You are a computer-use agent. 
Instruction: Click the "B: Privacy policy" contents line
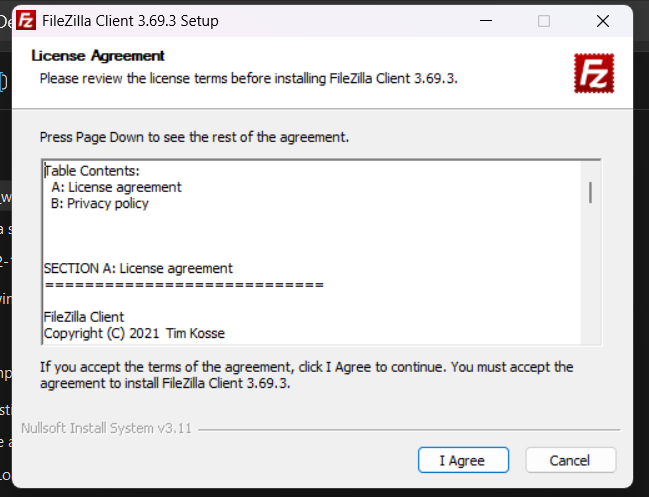(x=99, y=203)
